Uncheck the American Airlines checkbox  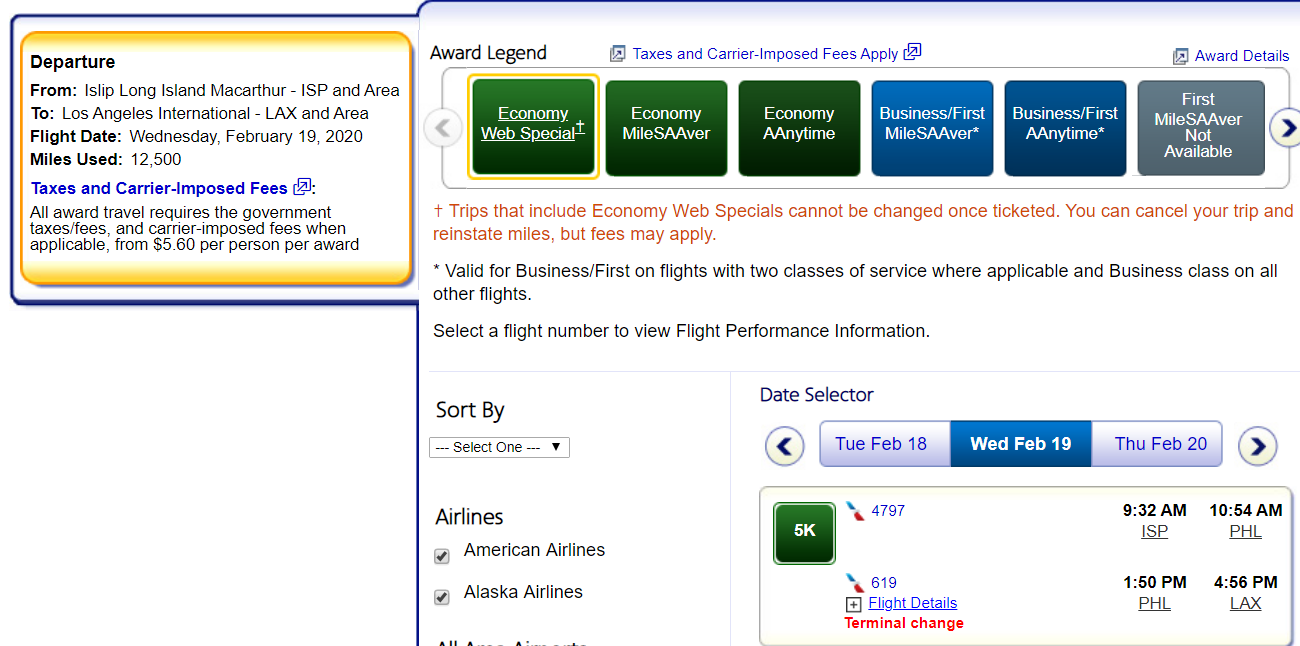[x=442, y=556]
